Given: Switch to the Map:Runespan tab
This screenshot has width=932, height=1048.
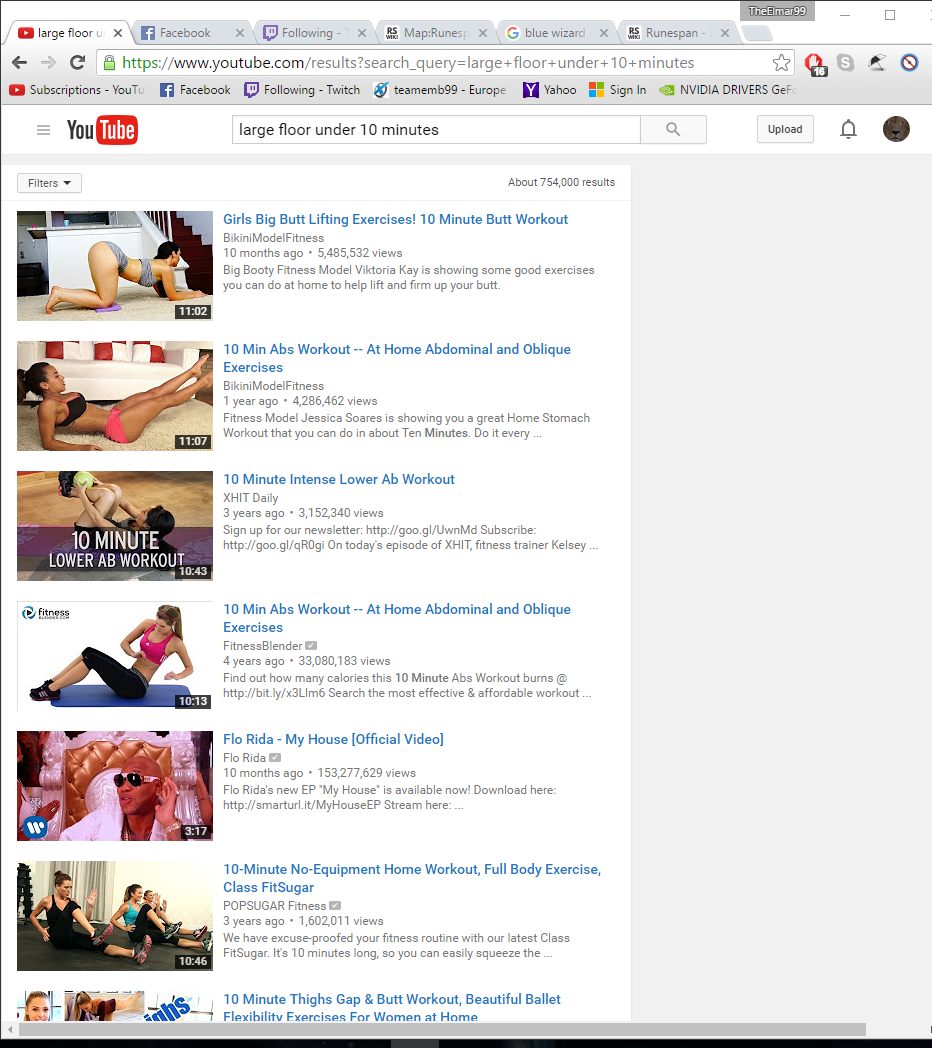Looking at the screenshot, I should tap(428, 33).
